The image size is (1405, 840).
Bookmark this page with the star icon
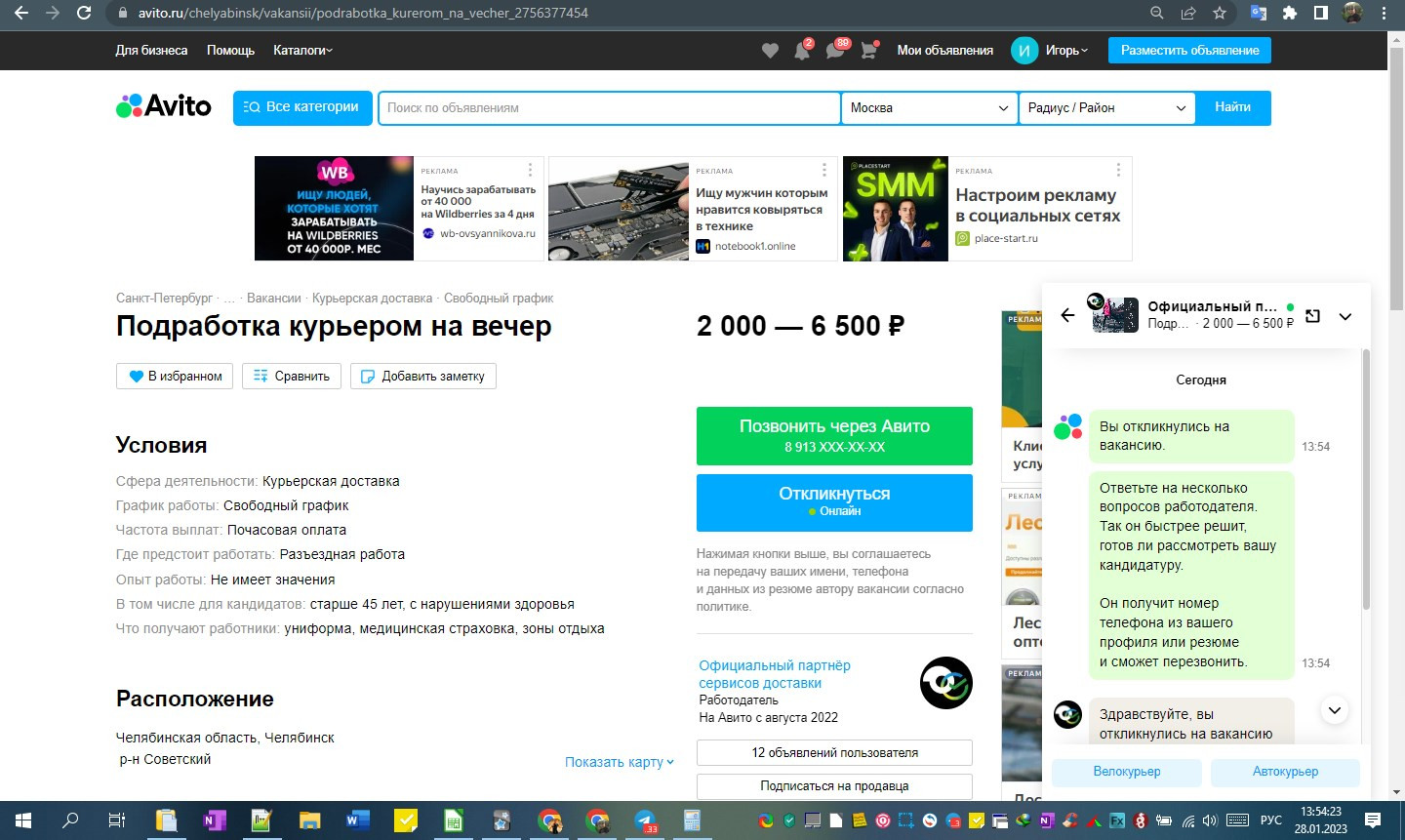point(1219,14)
